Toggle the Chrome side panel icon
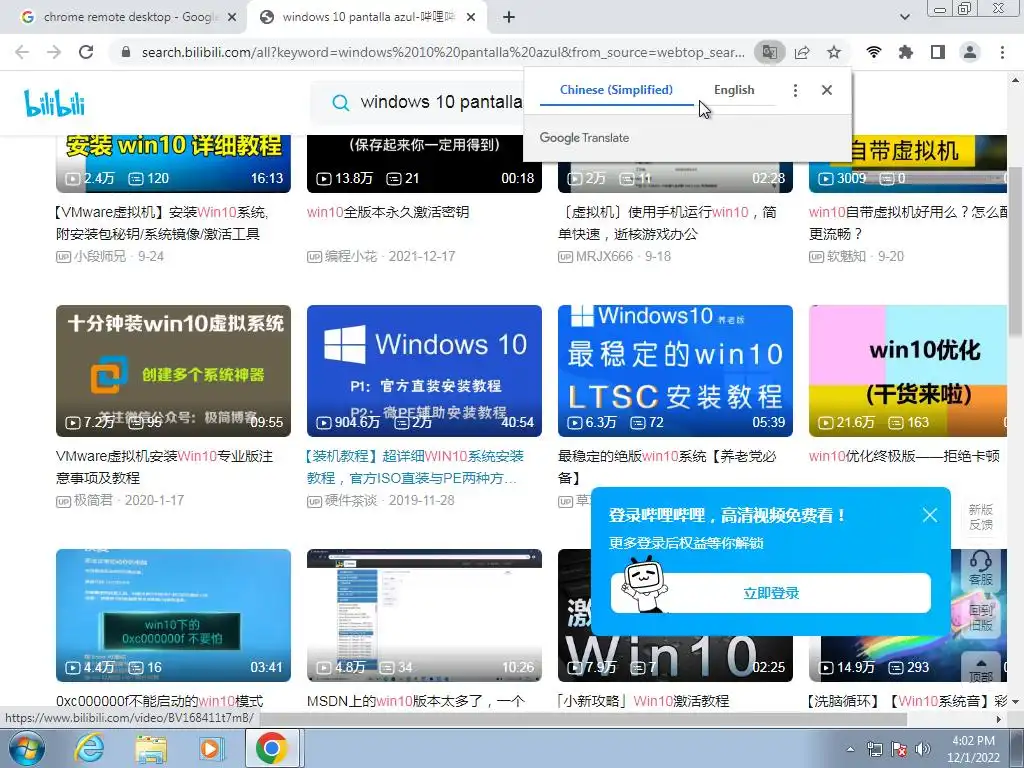Screen dimensions: 1024x768 pos(938,52)
